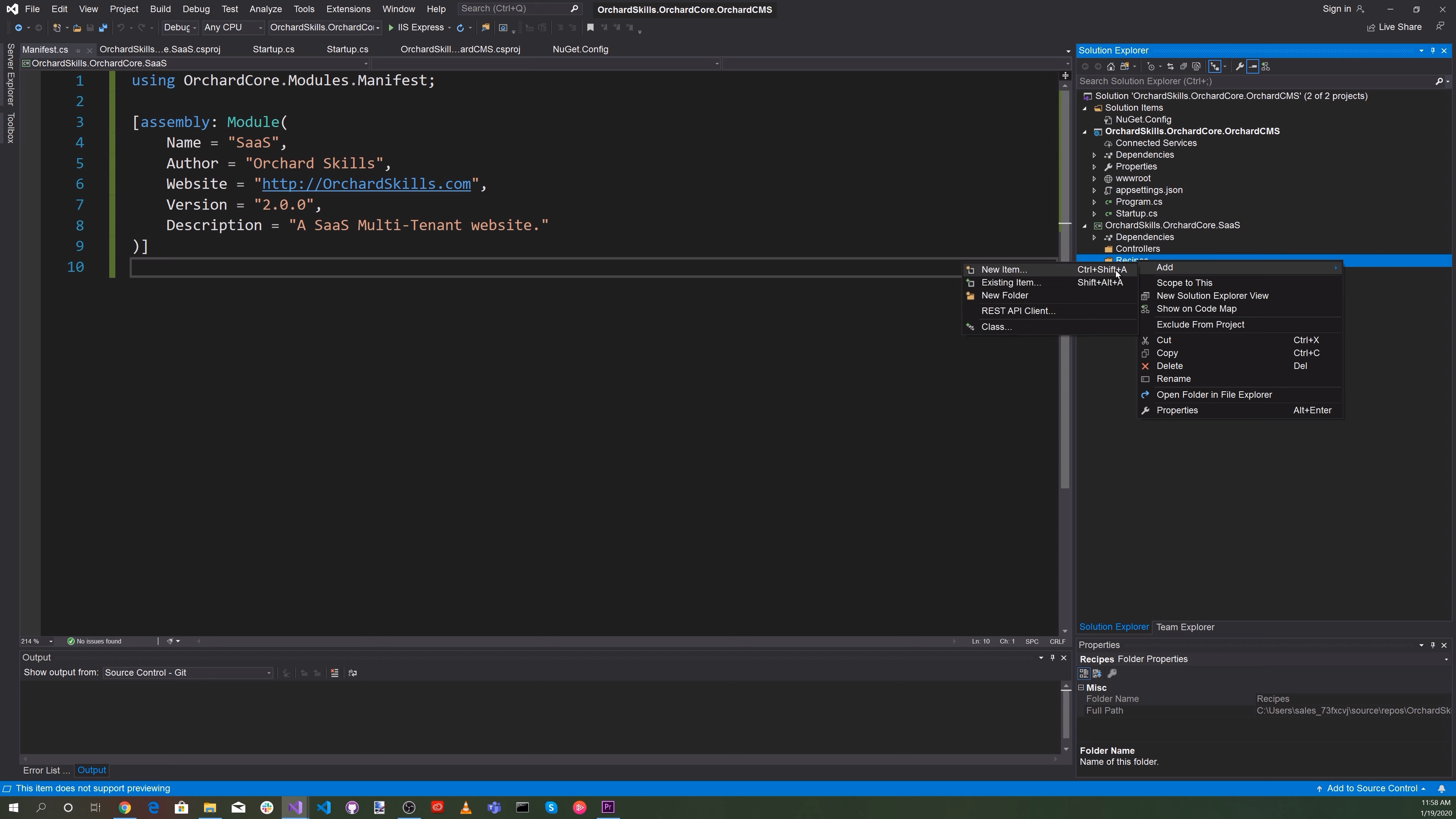This screenshot has width=1456, height=819.
Task: Click the Clear All output icon
Action: coord(334,673)
